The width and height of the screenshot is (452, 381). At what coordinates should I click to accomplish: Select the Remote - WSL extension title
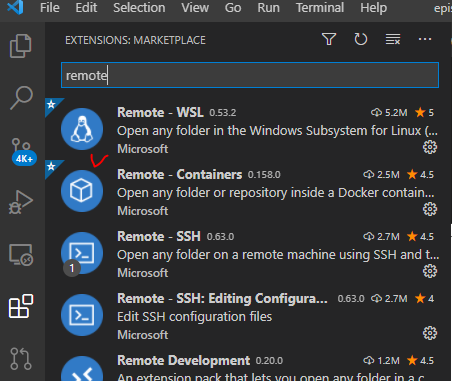click(x=160, y=112)
